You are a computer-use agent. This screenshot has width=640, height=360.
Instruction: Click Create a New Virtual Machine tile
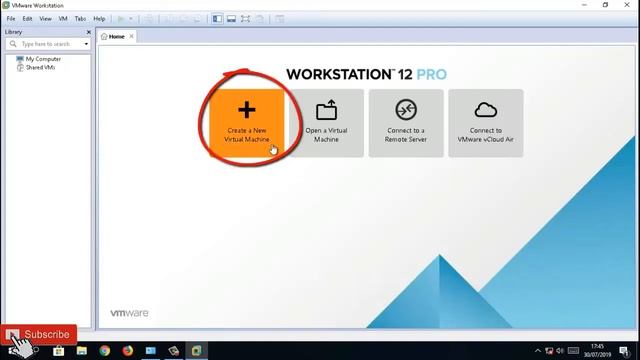(x=247, y=123)
